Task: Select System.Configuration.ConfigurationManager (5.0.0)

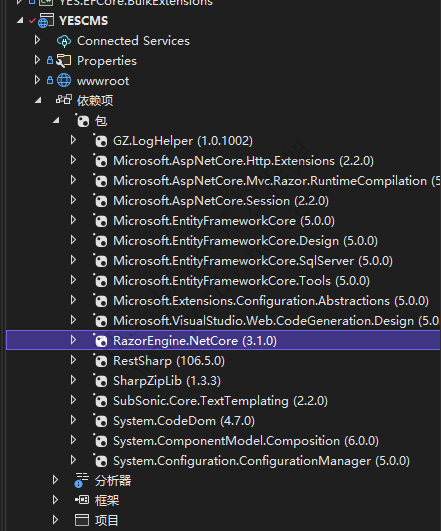Action: click(261, 461)
